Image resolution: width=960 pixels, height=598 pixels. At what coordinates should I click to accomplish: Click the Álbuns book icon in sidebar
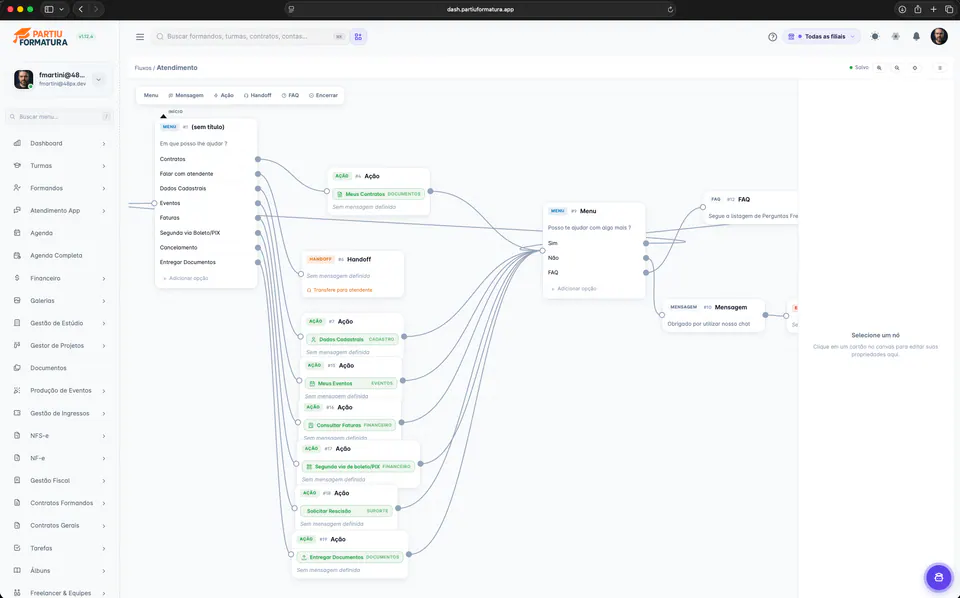tap(17, 570)
